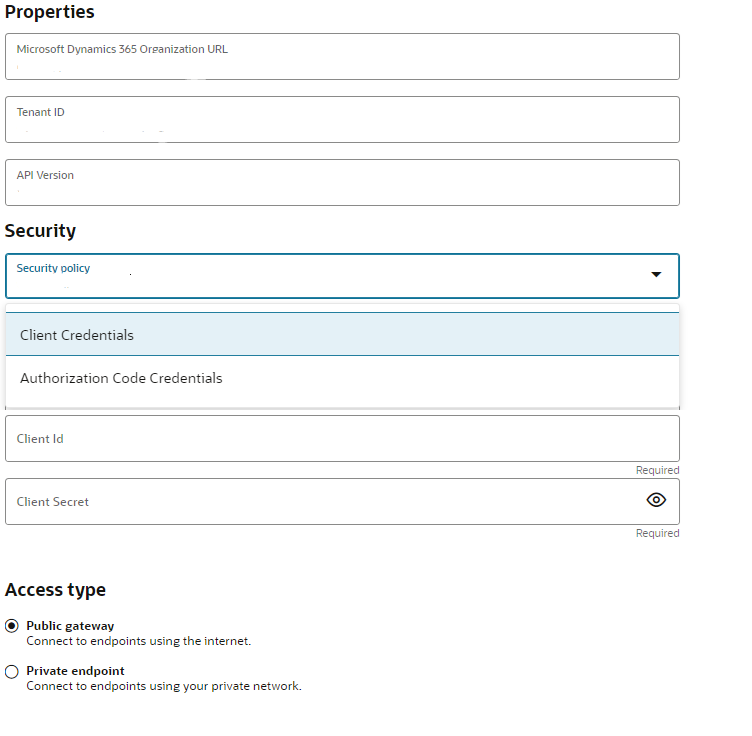Click the Properties section heading

(x=50, y=12)
